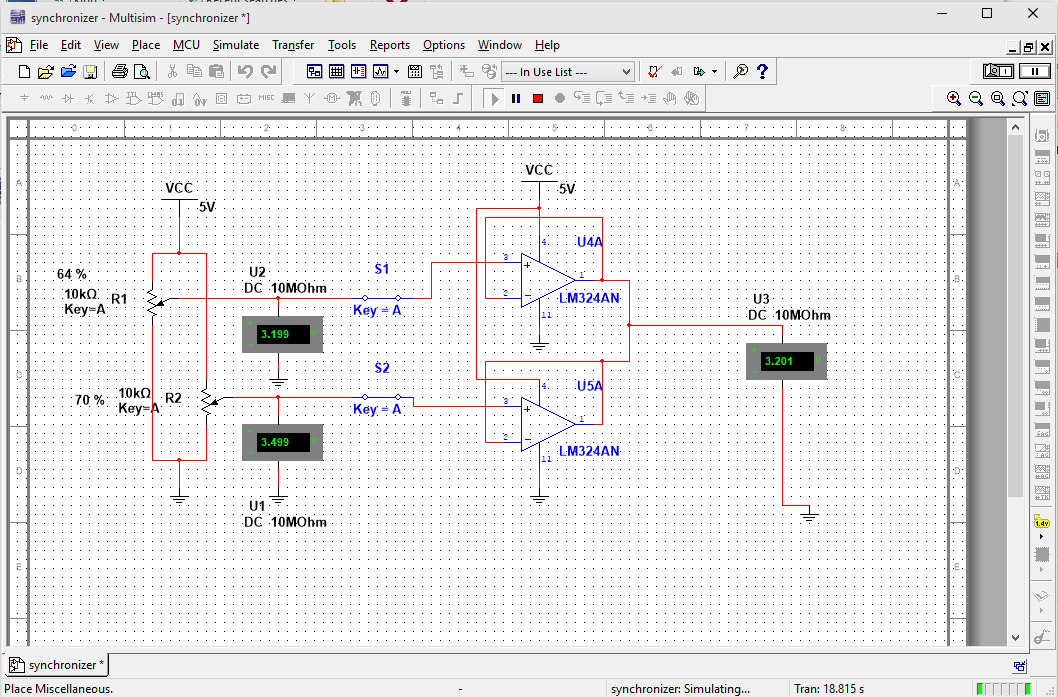Viewport: 1058px width, 697px height.
Task: Click the Zoom In magnifier icon
Action: coord(953,98)
